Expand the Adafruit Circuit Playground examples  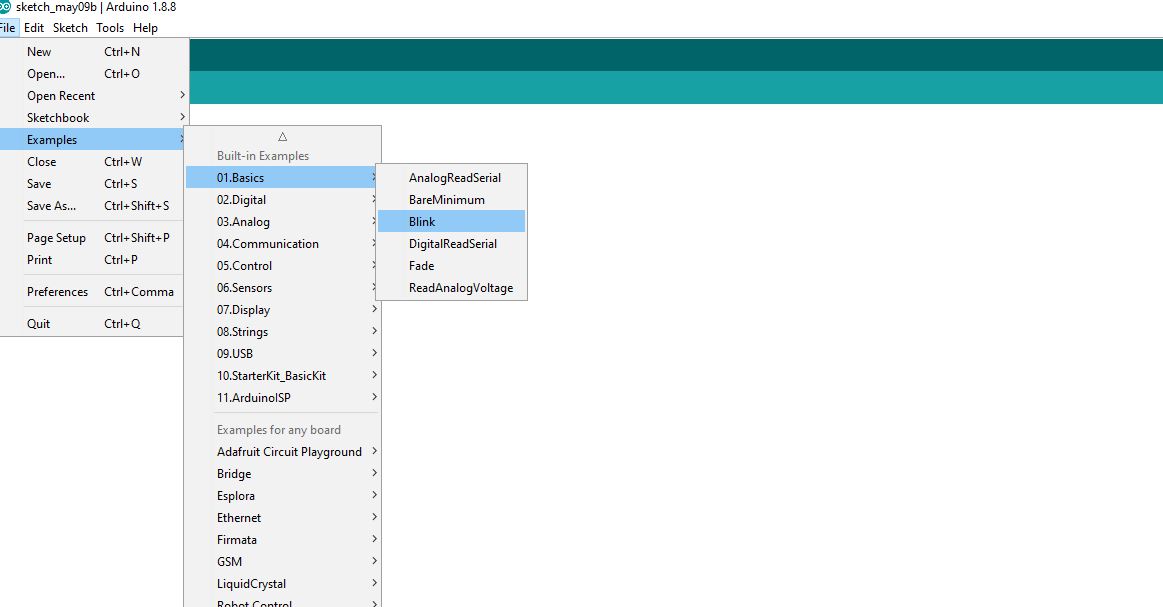tap(290, 451)
